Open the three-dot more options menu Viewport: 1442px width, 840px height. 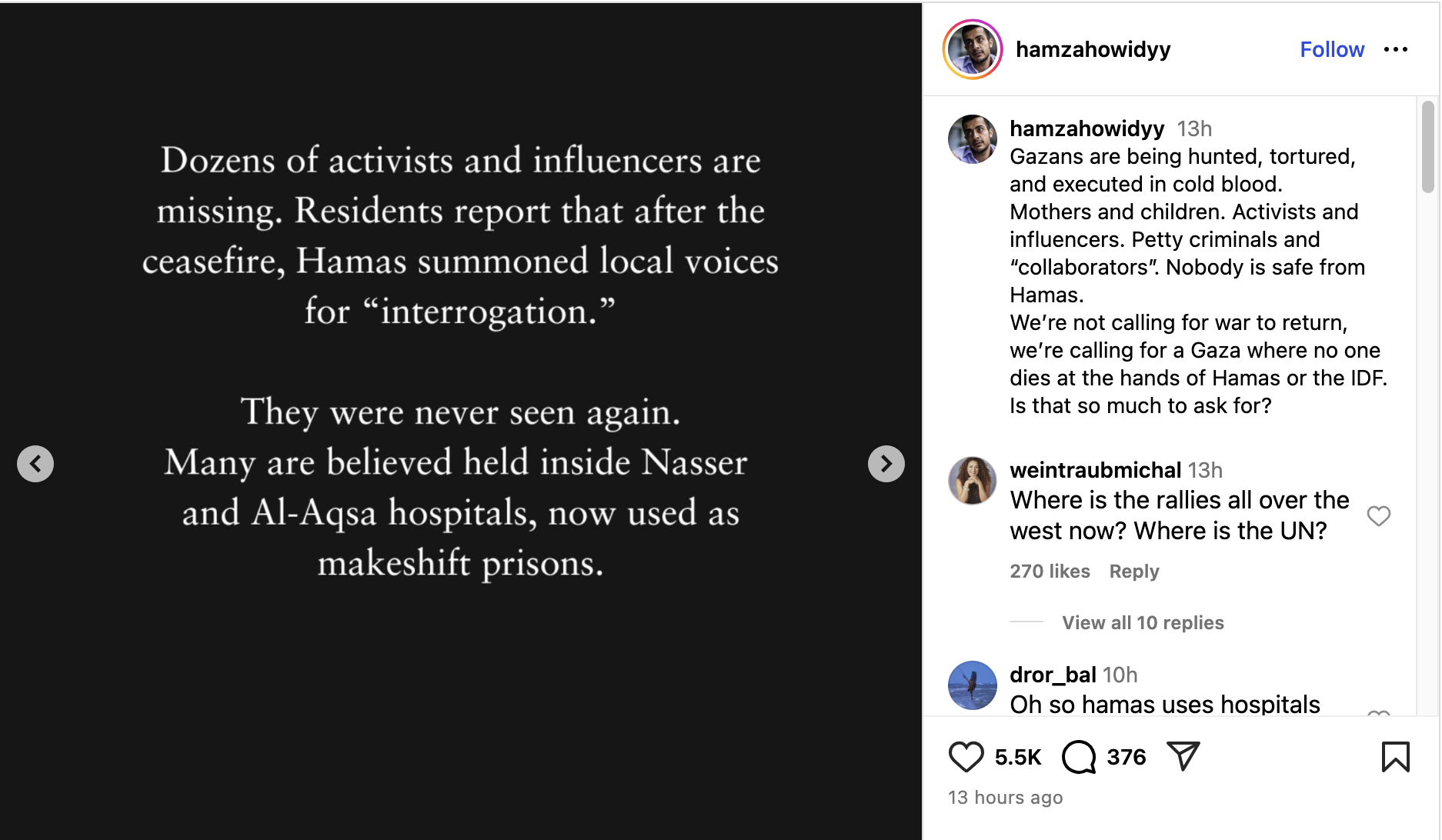coord(1395,50)
